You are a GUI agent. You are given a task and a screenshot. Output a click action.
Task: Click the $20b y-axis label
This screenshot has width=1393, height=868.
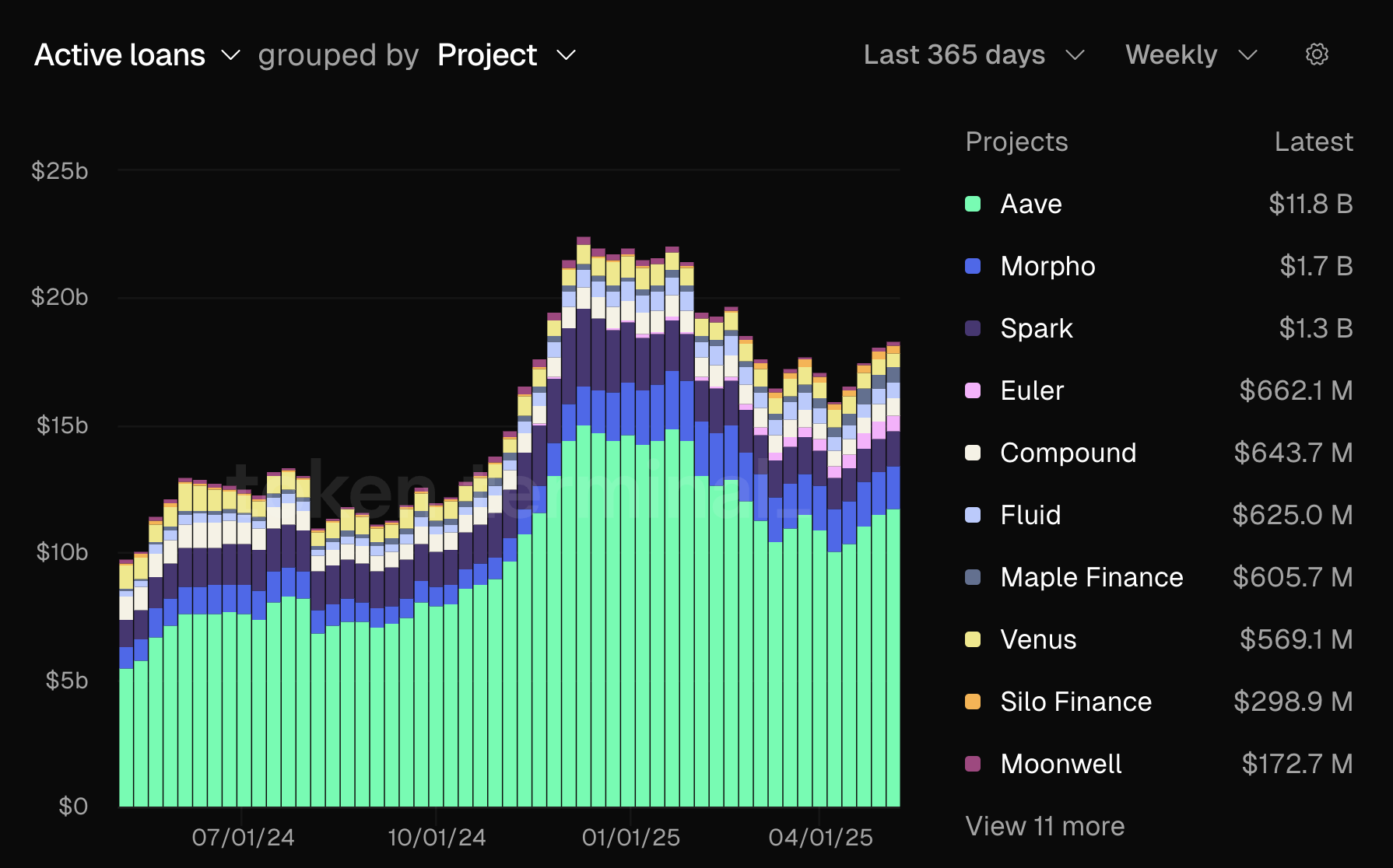pyautogui.click(x=60, y=297)
